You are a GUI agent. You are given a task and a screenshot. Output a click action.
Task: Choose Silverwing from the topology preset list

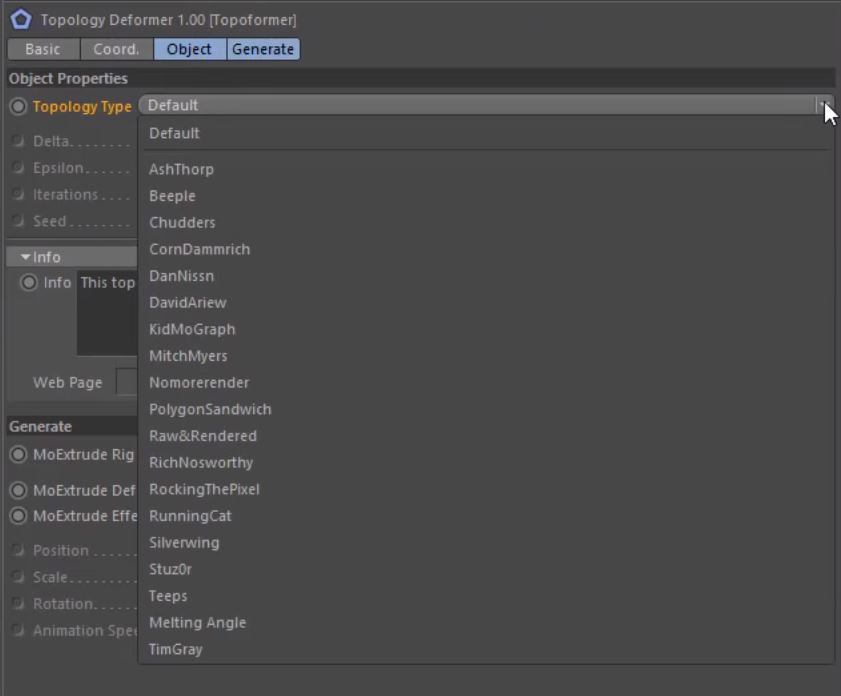point(184,542)
